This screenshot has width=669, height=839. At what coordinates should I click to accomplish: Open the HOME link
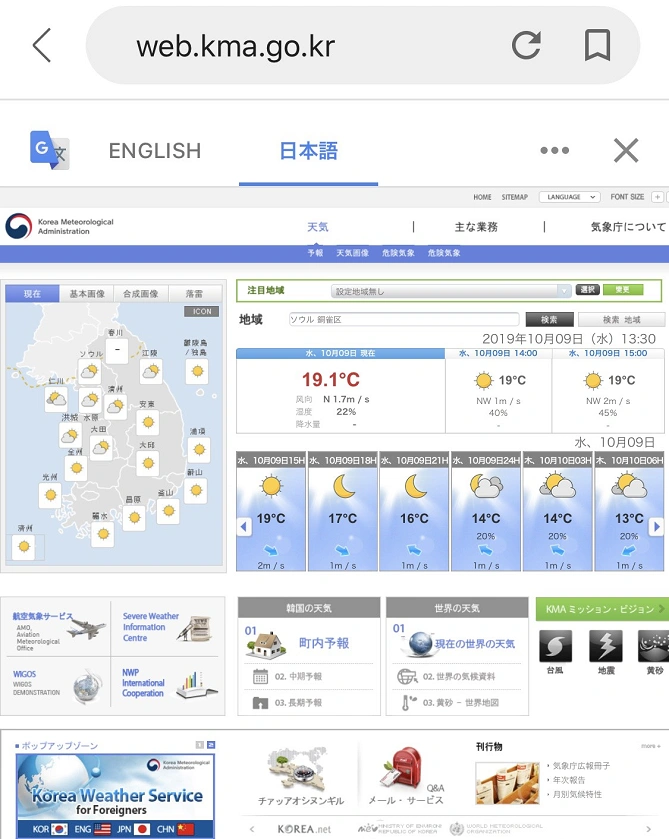click(482, 197)
